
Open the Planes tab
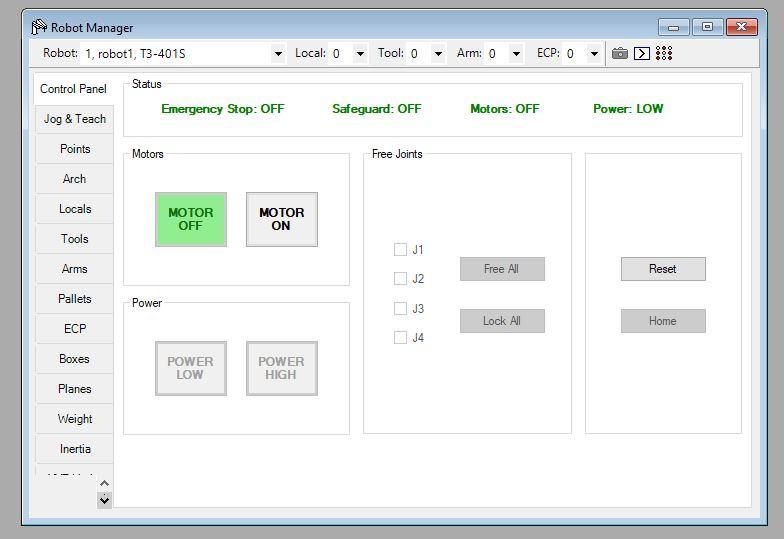pyautogui.click(x=74, y=389)
